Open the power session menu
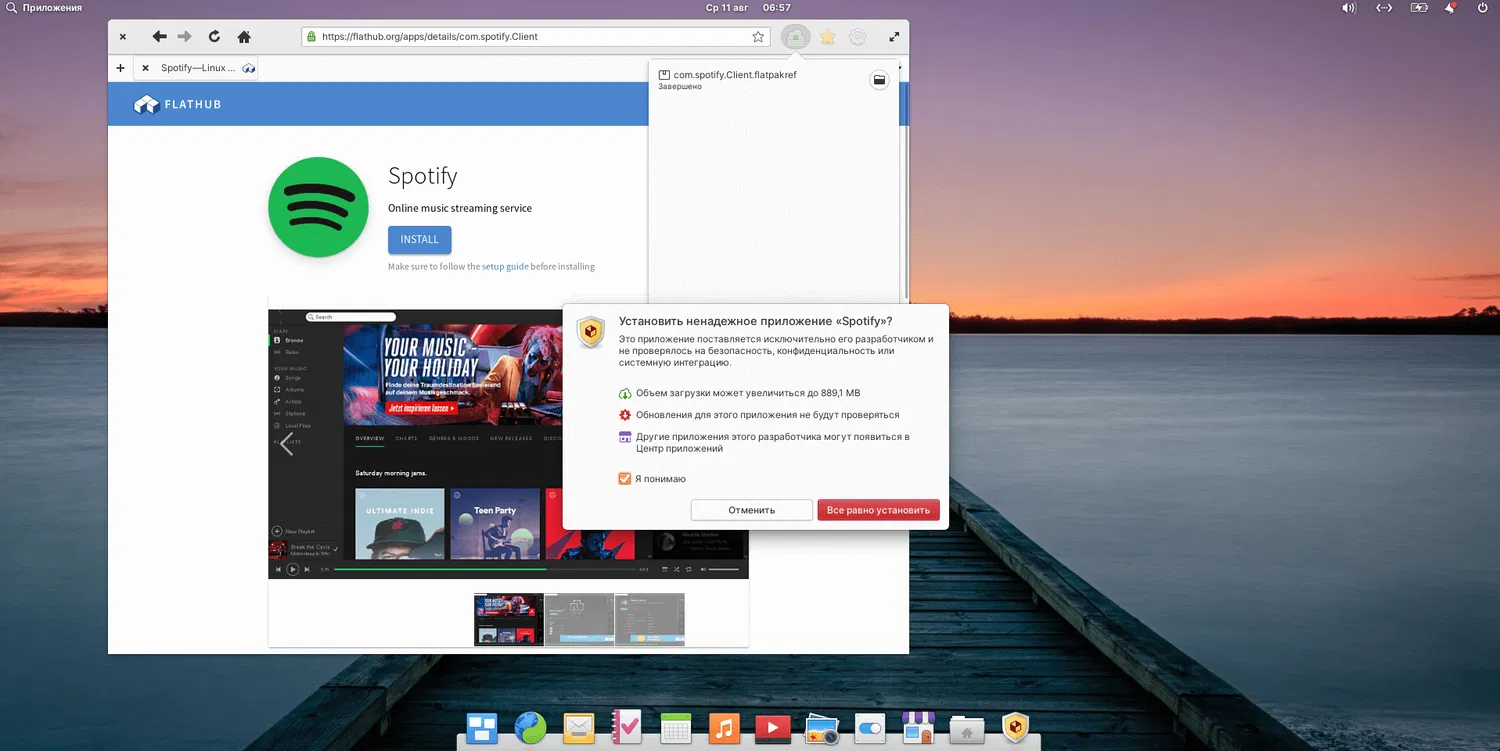 [x=1483, y=8]
